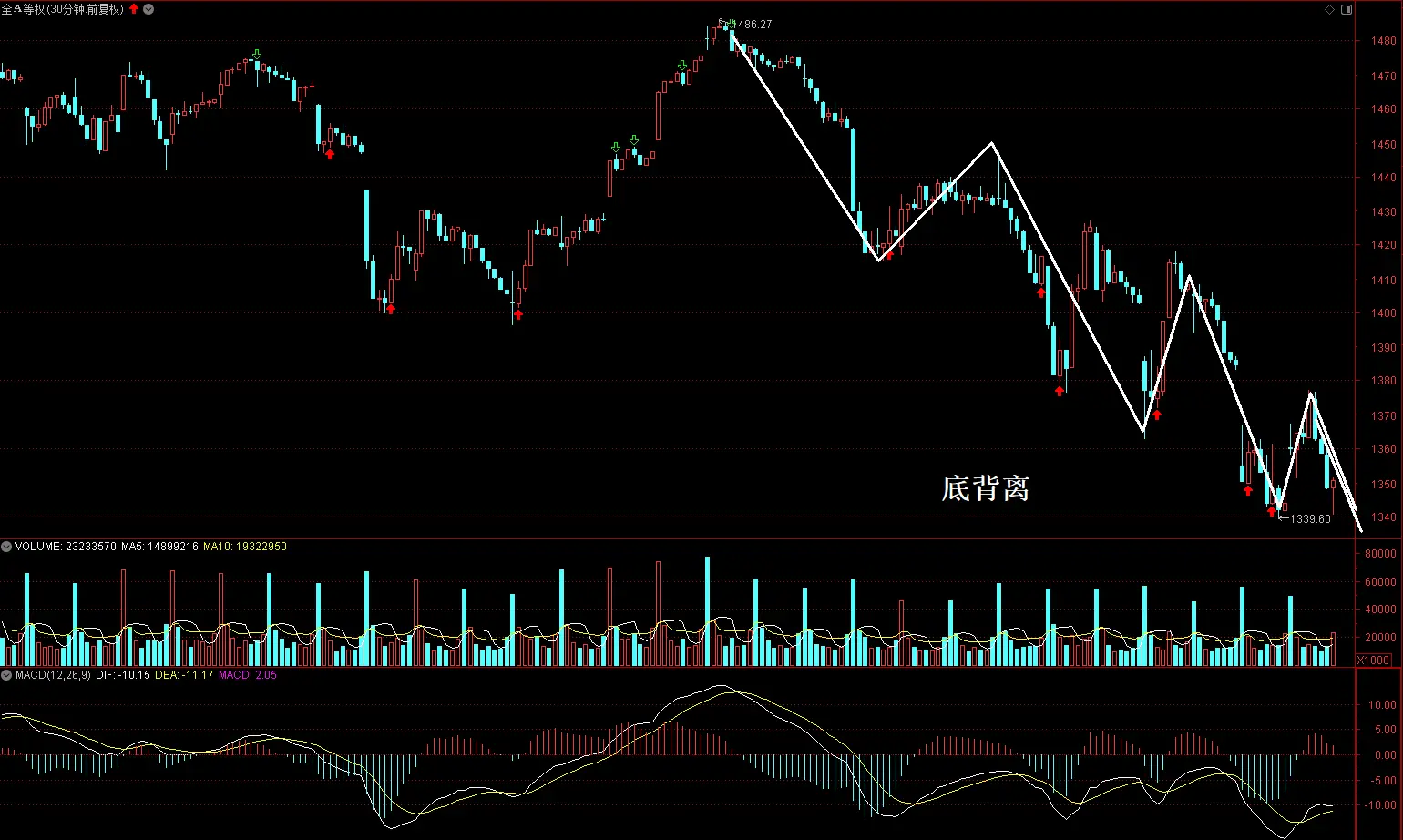Click the X1000 volume scale label
The height and width of the screenshot is (840, 1403).
[1374, 661]
